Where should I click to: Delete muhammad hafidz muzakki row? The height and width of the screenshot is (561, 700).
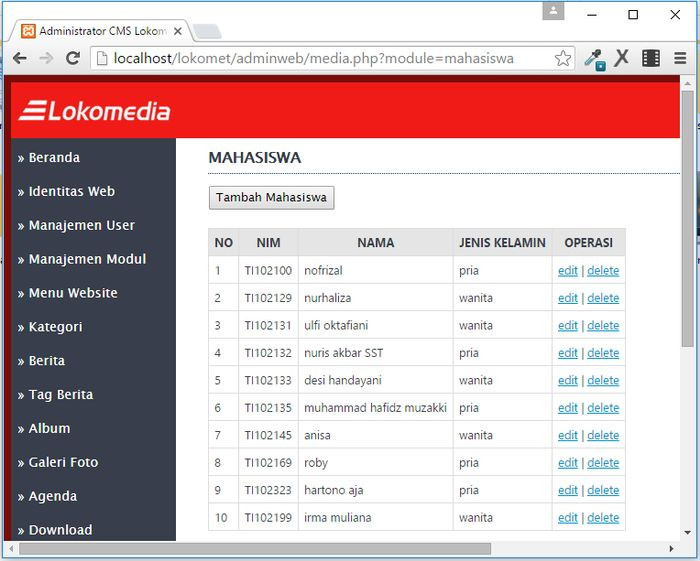click(x=603, y=408)
